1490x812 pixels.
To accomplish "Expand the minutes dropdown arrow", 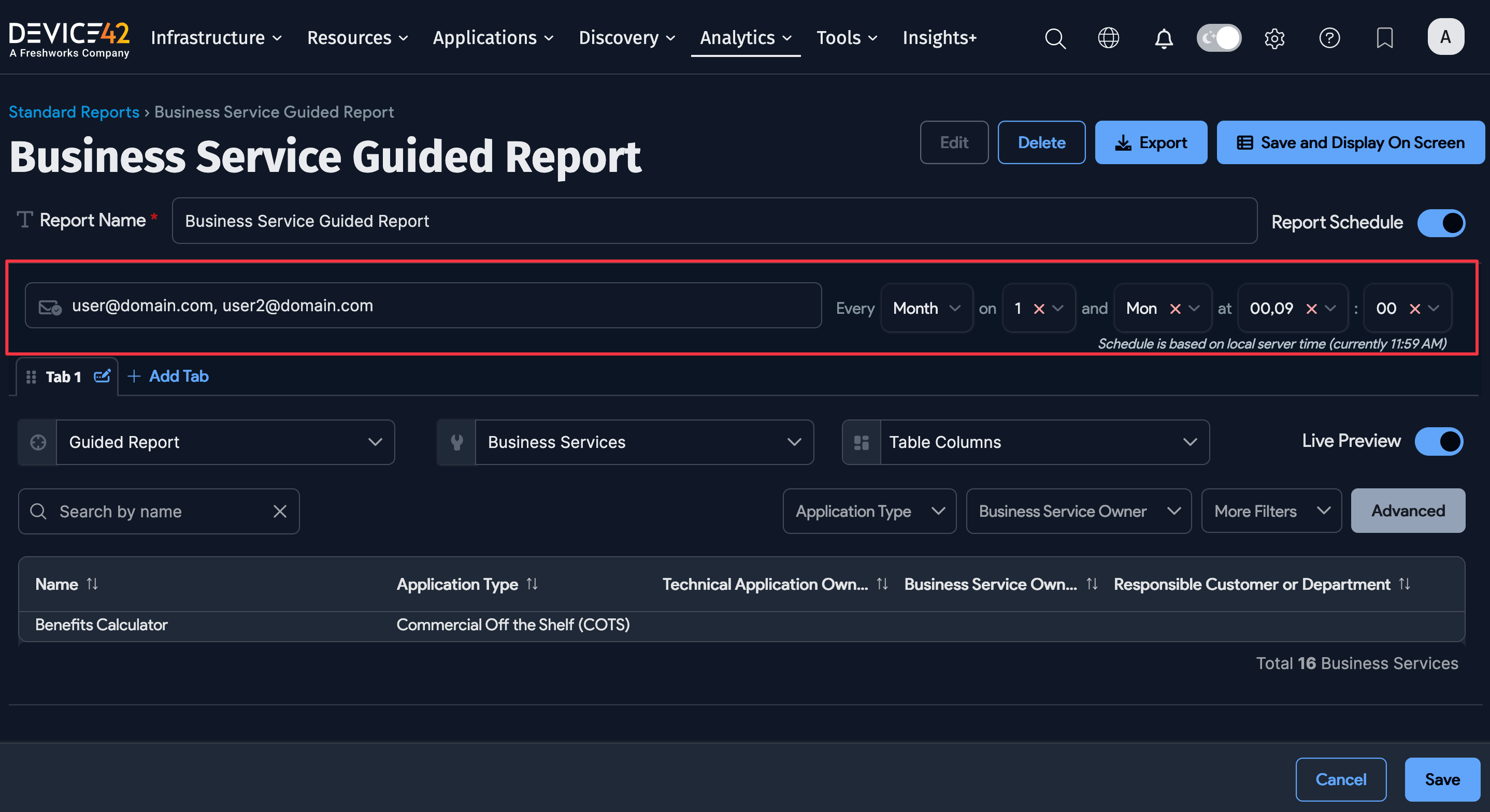I will coord(1434,309).
